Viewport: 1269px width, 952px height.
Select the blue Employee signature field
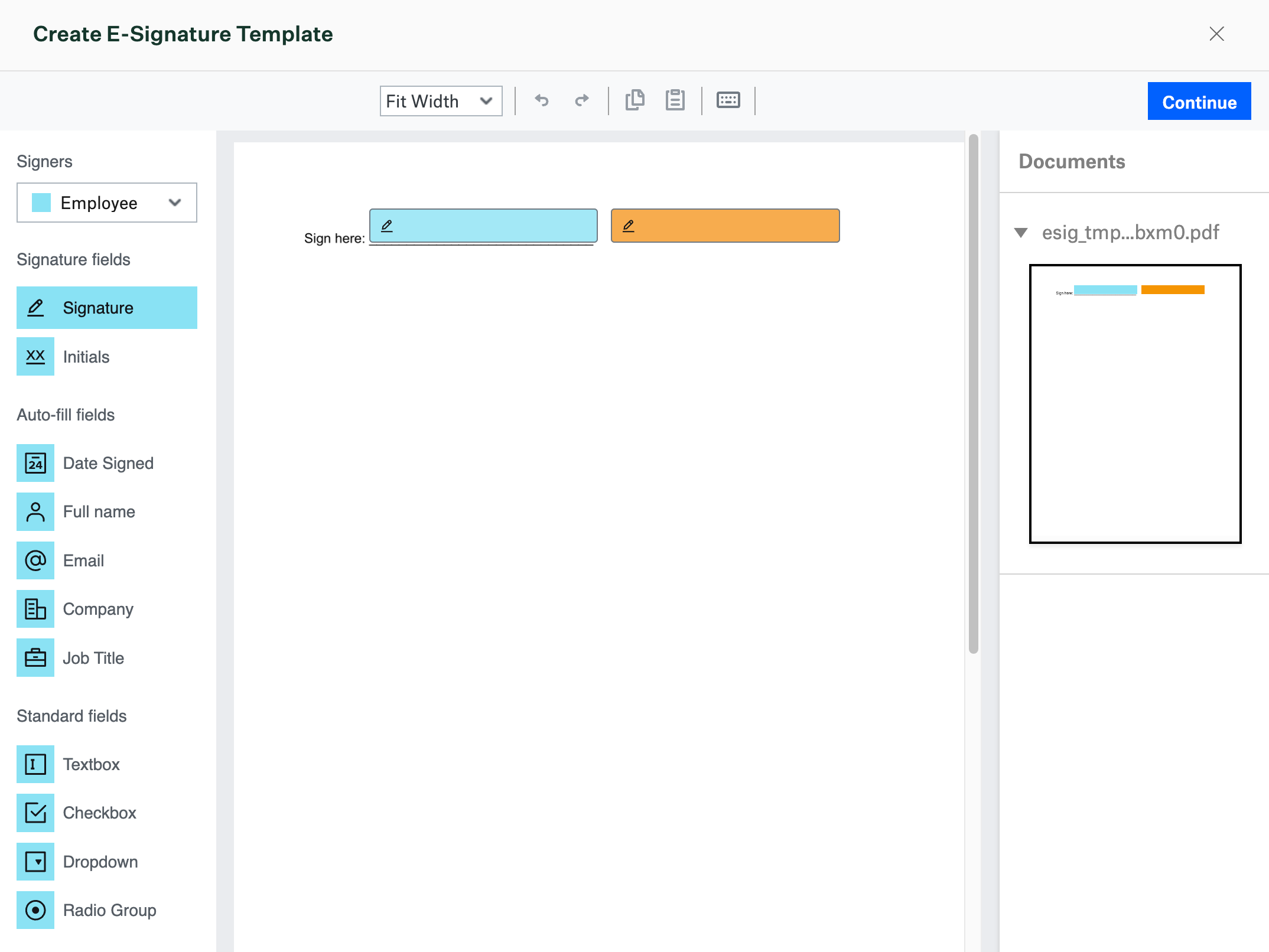point(483,225)
